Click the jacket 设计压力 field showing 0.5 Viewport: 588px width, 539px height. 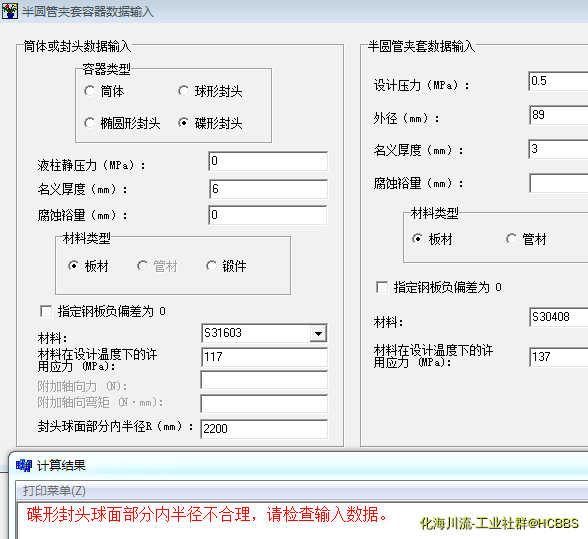coord(558,81)
